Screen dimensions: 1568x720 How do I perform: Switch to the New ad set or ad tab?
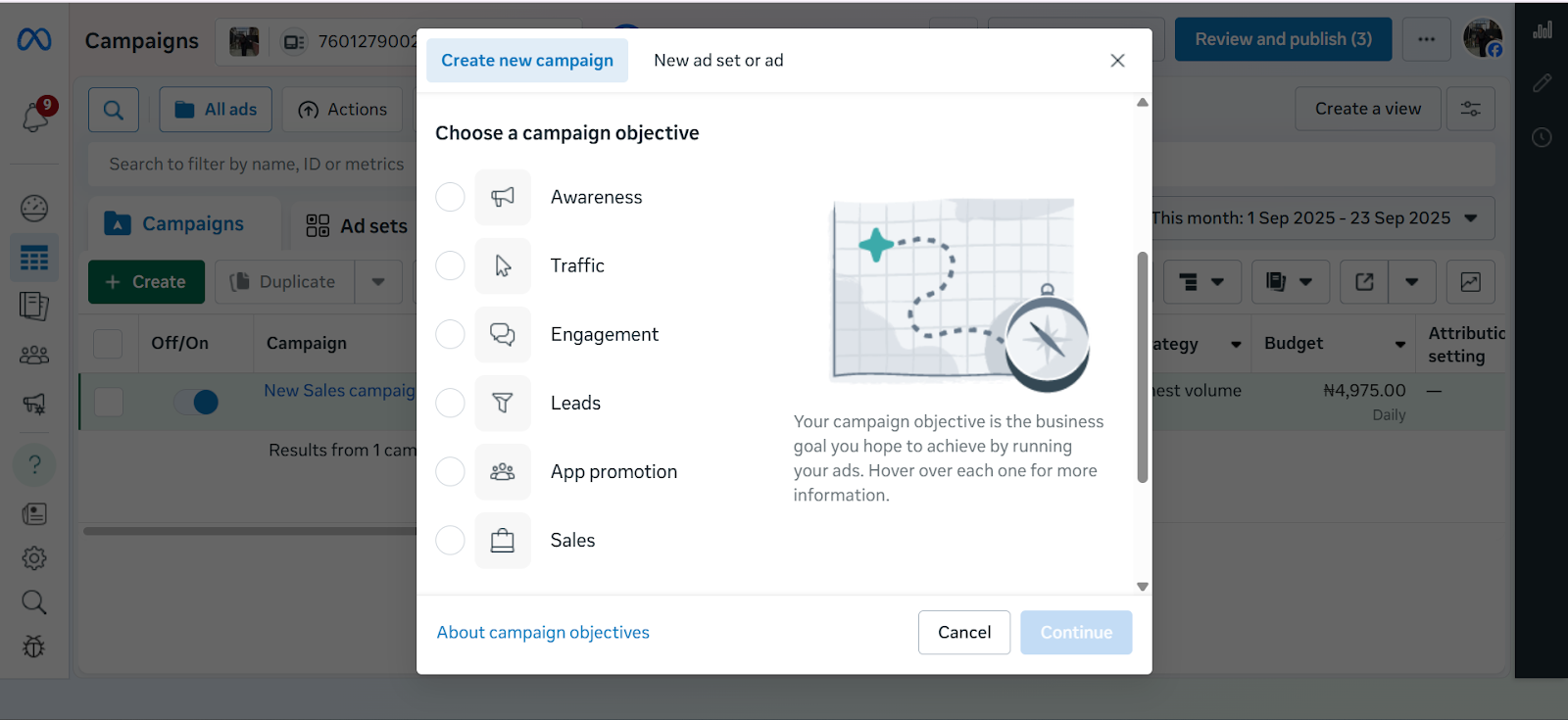coord(717,60)
